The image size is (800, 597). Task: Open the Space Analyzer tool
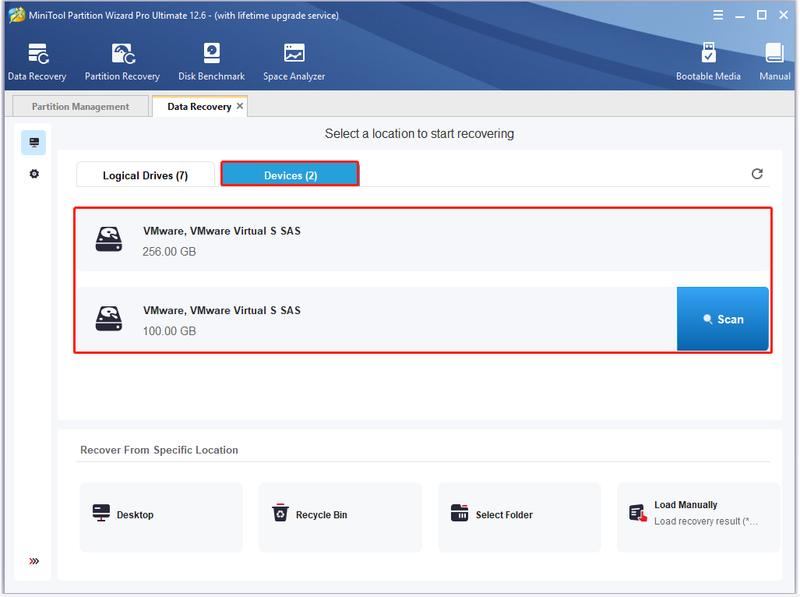294,62
